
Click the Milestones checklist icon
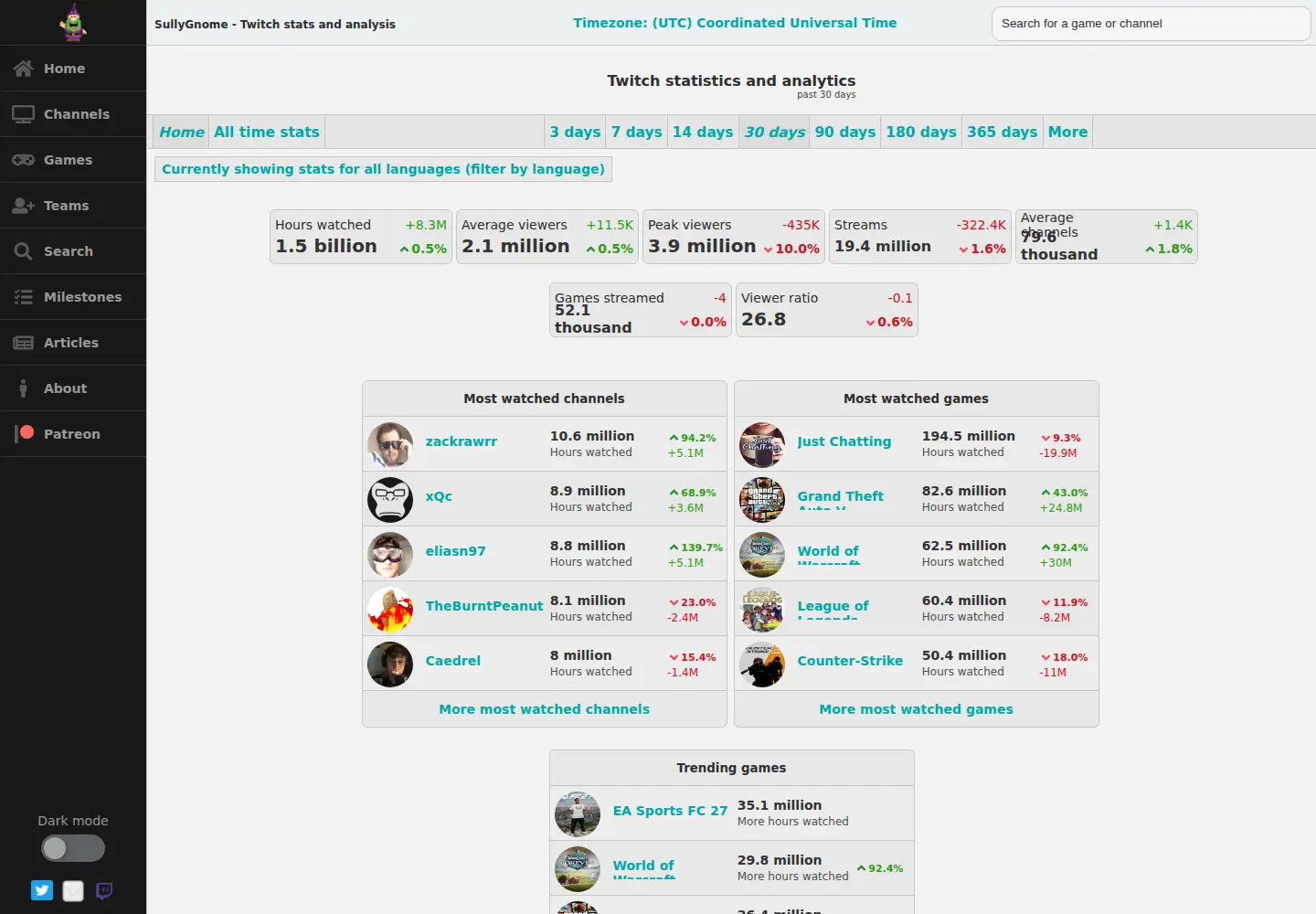[x=23, y=297]
